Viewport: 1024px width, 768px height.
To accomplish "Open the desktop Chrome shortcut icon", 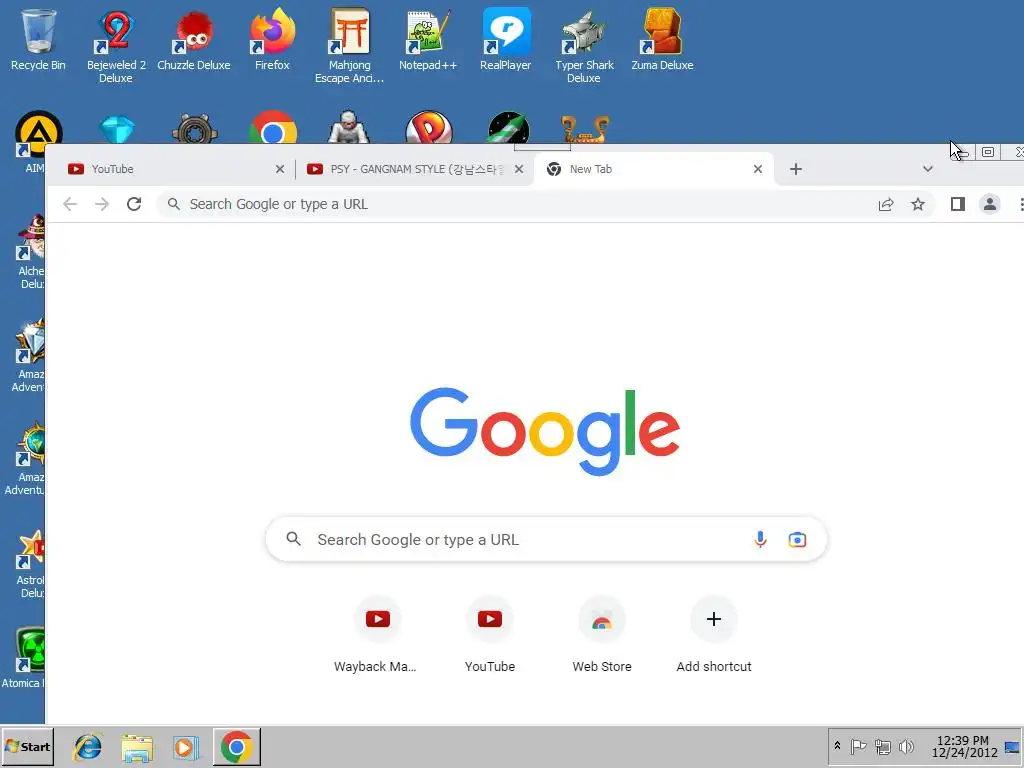I will (x=273, y=128).
